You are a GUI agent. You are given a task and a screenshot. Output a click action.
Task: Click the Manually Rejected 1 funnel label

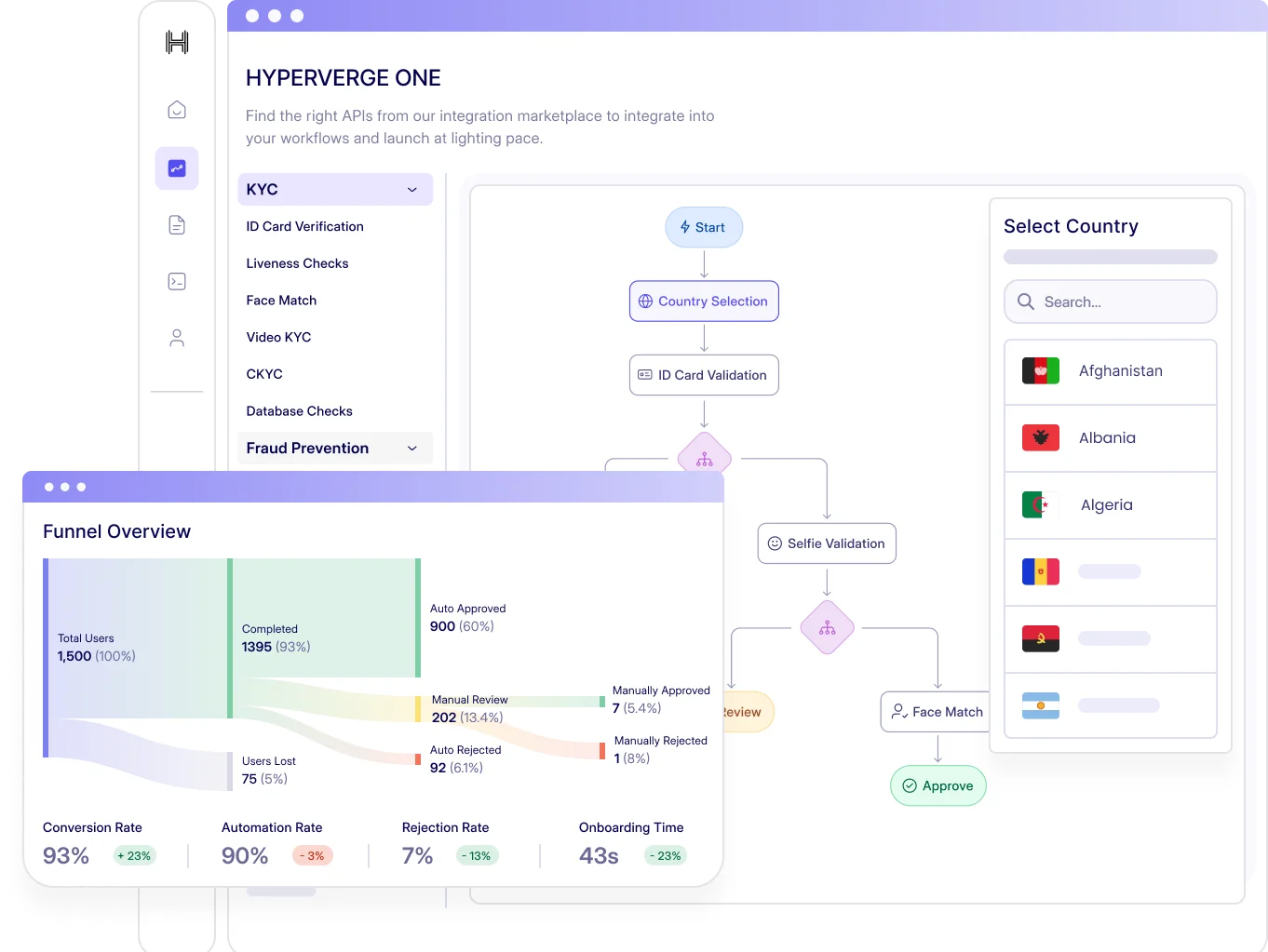(x=661, y=750)
